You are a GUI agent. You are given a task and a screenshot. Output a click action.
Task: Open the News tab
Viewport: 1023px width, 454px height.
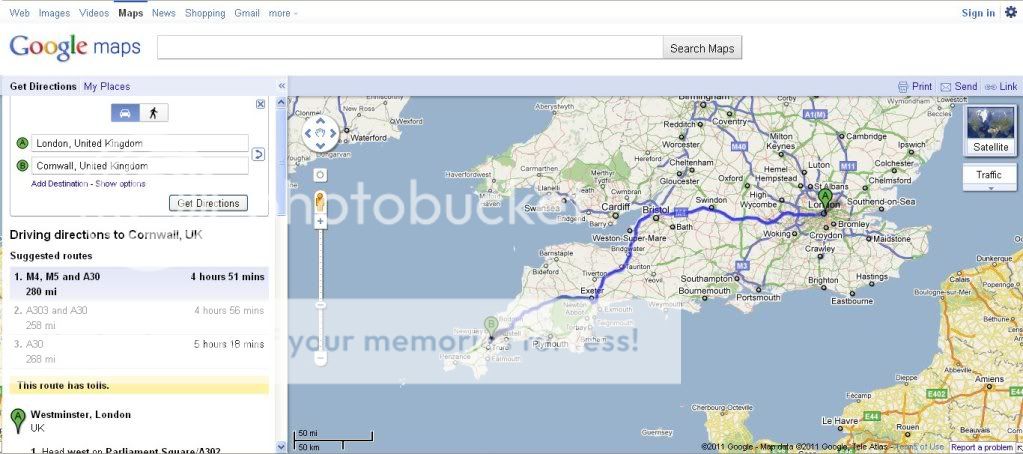coord(164,13)
